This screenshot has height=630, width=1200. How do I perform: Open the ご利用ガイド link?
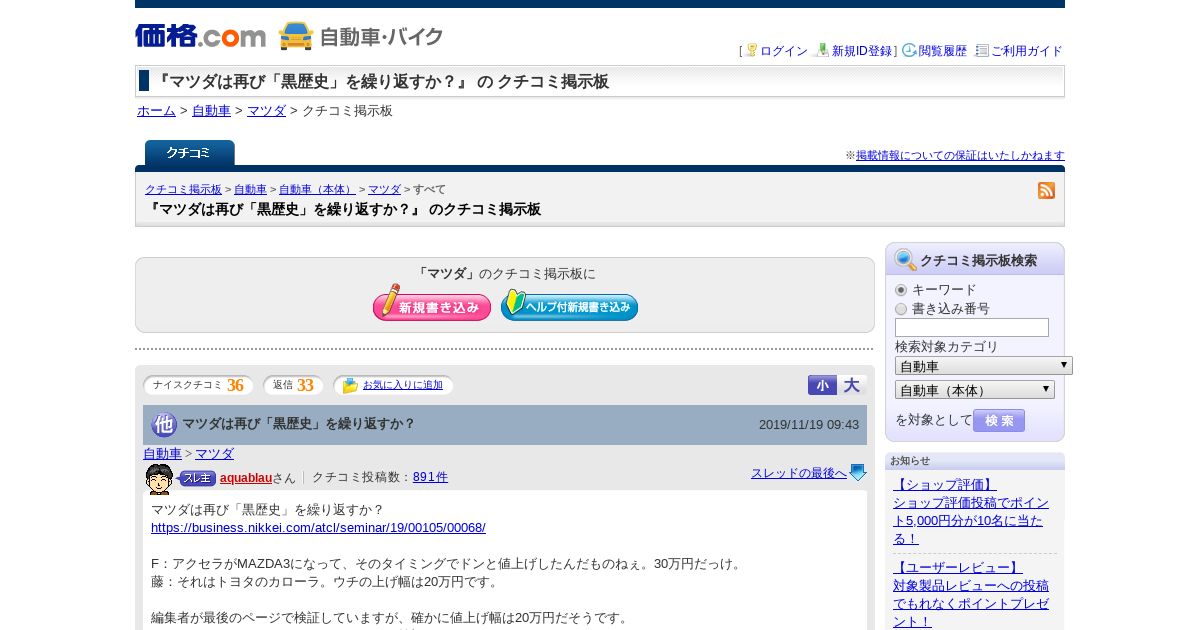(1027, 51)
